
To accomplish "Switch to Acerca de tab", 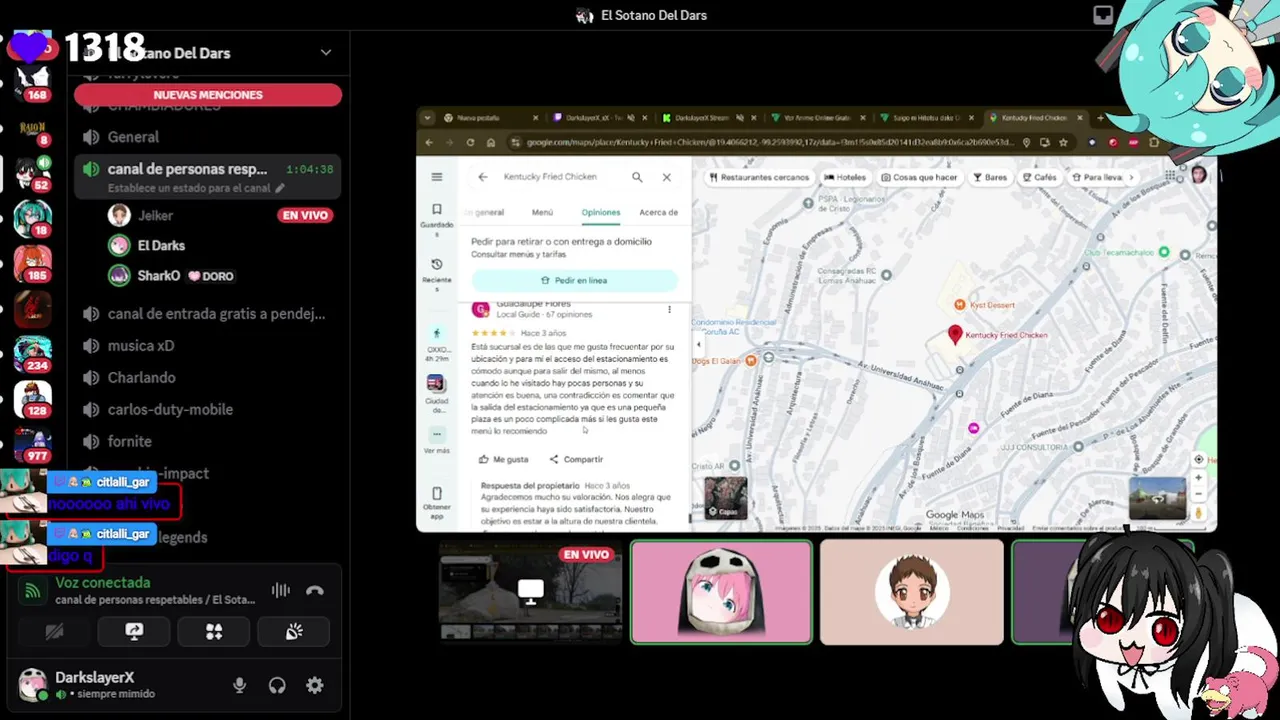I will (x=659, y=212).
